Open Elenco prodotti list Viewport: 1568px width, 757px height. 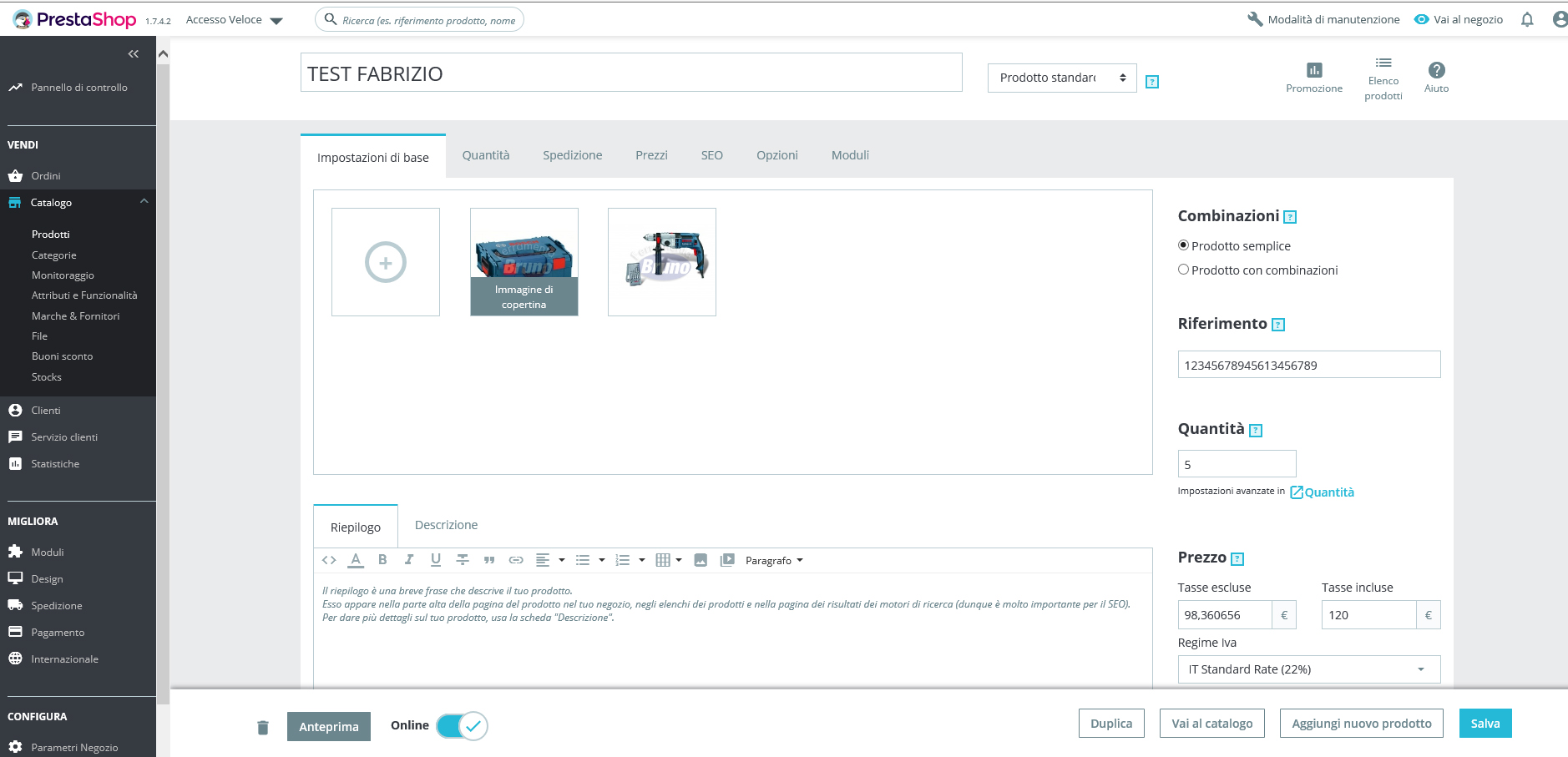coord(1383,79)
